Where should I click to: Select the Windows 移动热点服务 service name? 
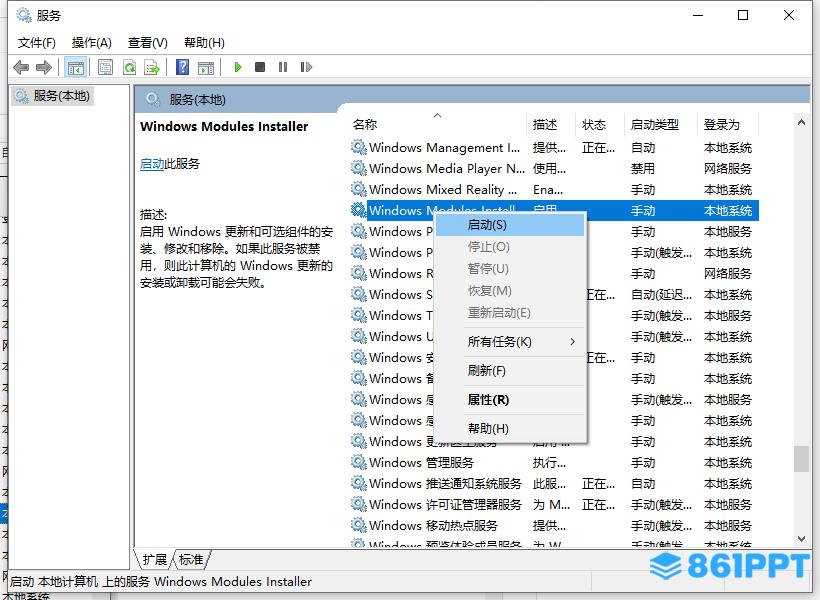pyautogui.click(x=433, y=525)
